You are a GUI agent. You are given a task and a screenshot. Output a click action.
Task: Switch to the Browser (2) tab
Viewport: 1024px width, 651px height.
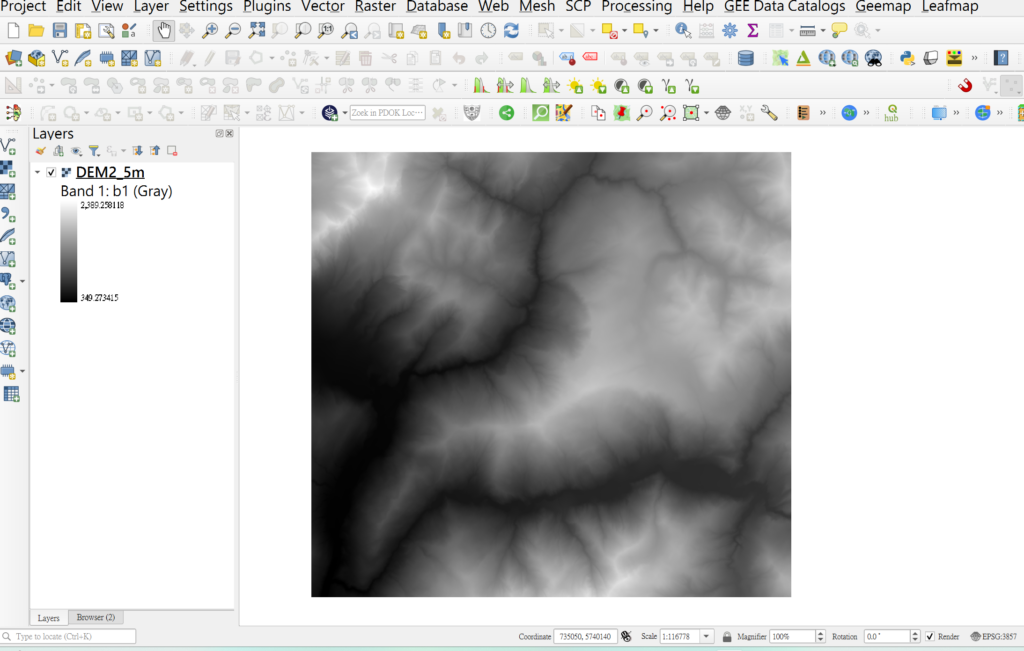[x=96, y=617]
